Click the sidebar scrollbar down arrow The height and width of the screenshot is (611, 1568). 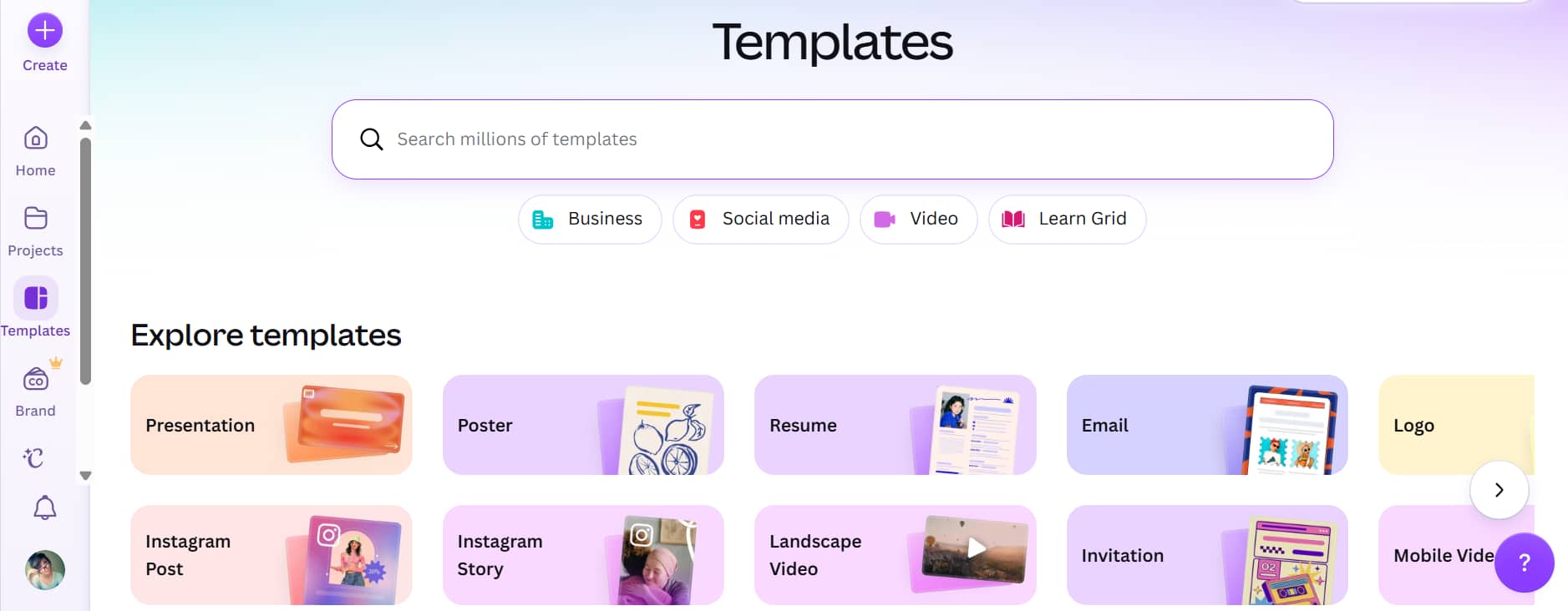[x=85, y=476]
